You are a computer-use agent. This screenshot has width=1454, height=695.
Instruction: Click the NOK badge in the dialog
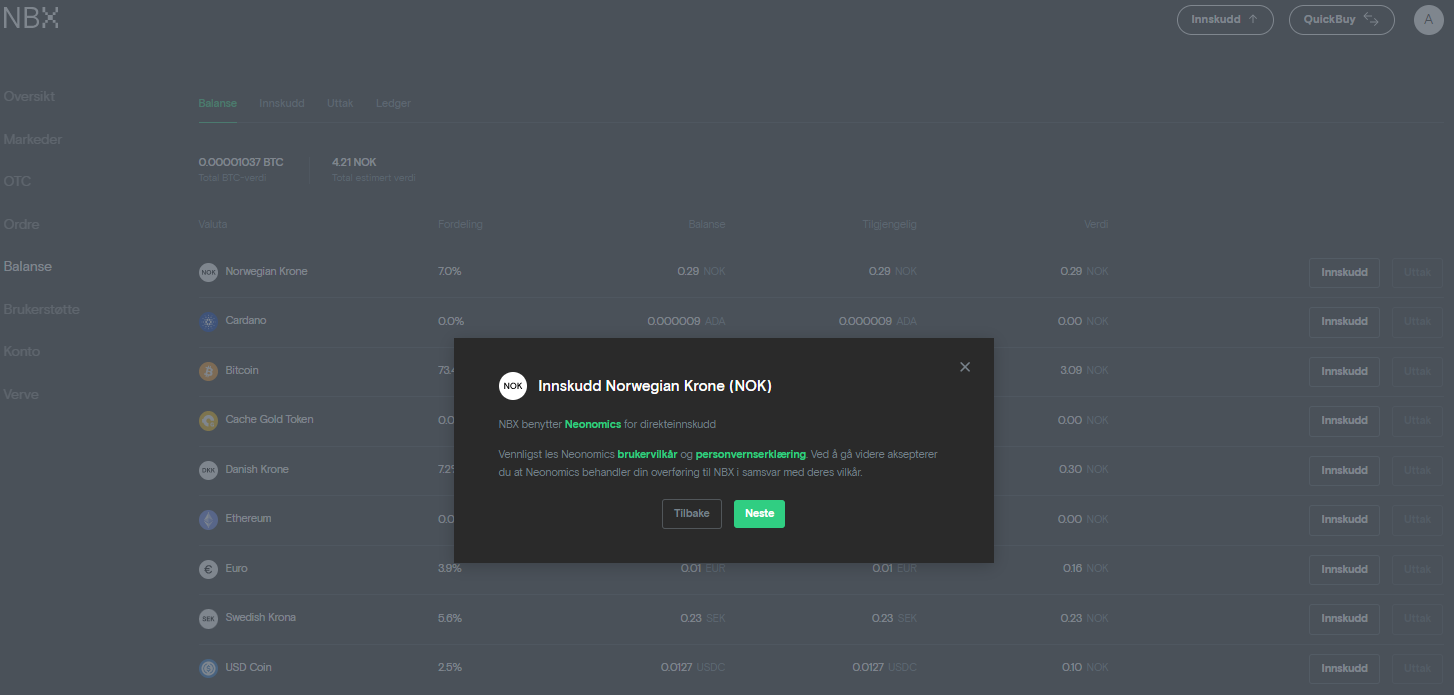pos(513,386)
